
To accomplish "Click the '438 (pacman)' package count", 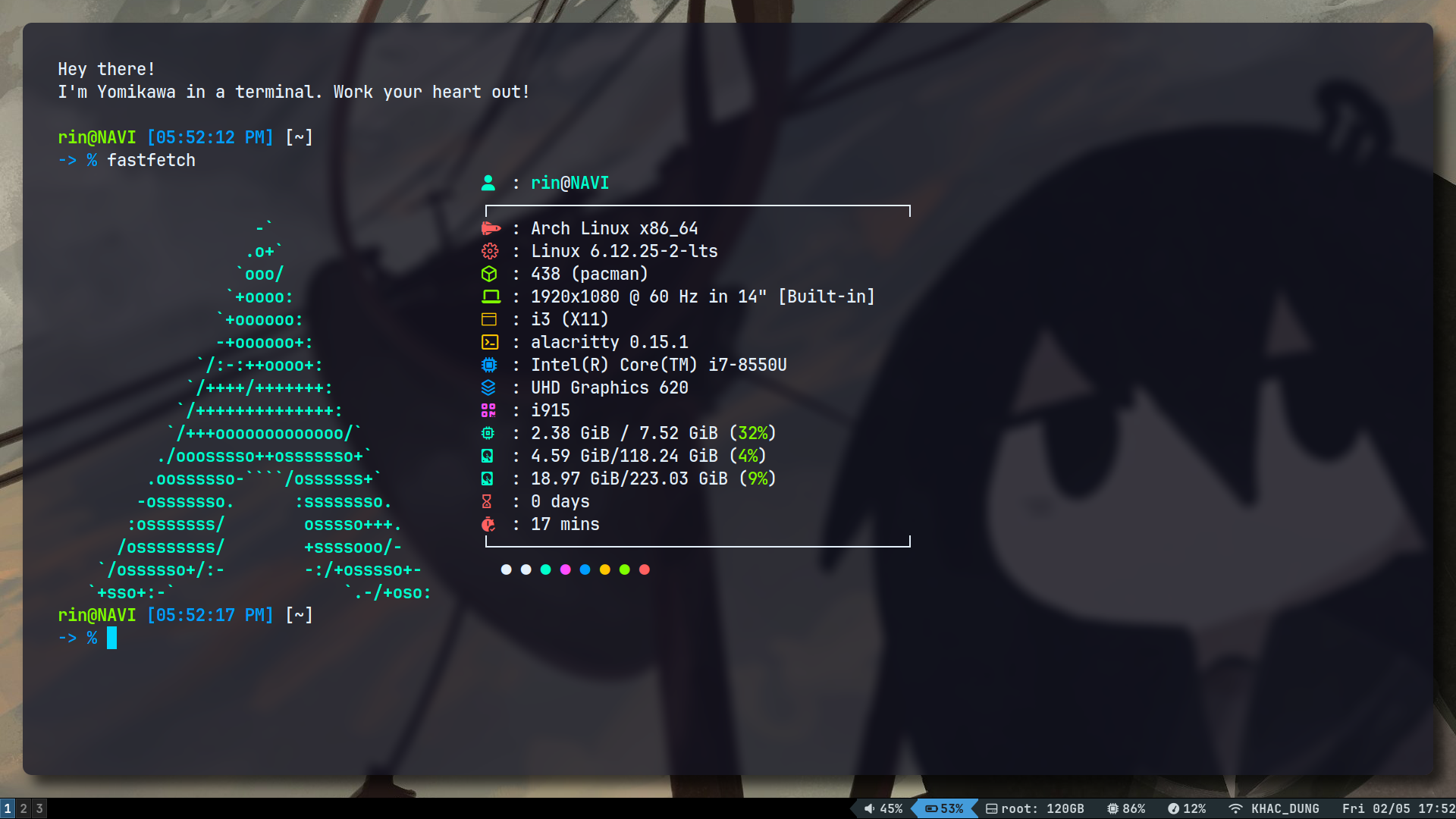I will (589, 274).
